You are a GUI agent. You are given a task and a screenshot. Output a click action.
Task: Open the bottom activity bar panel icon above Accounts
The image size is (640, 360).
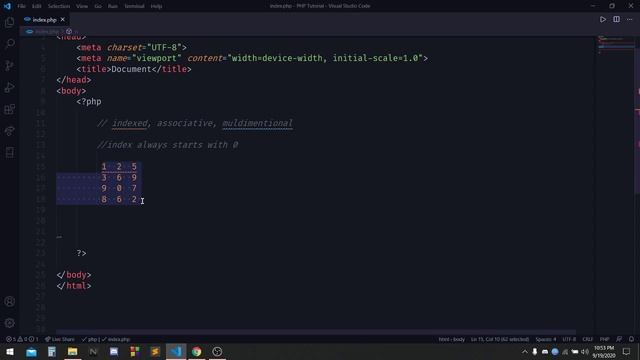9,153
